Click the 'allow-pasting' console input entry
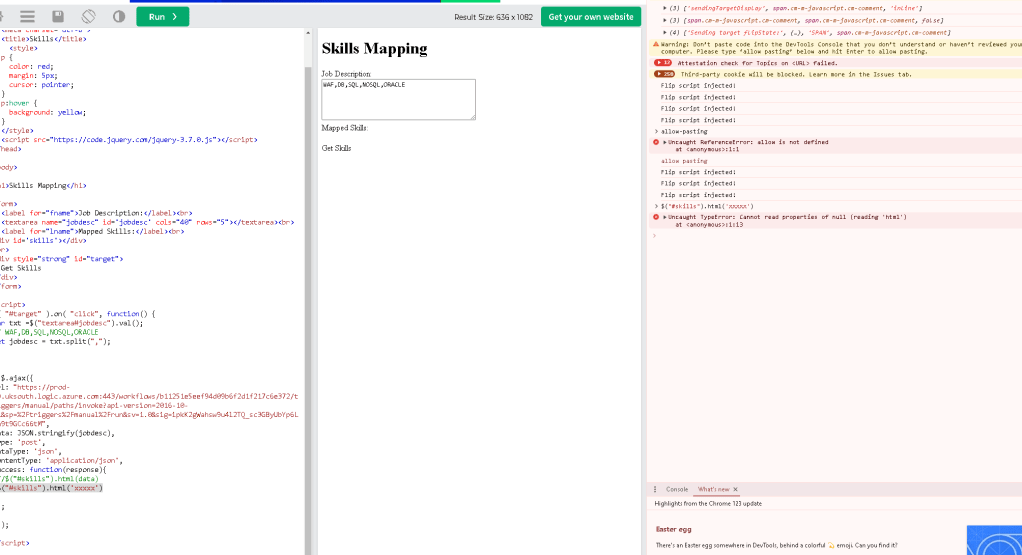The image size is (1022, 555). (x=684, y=132)
